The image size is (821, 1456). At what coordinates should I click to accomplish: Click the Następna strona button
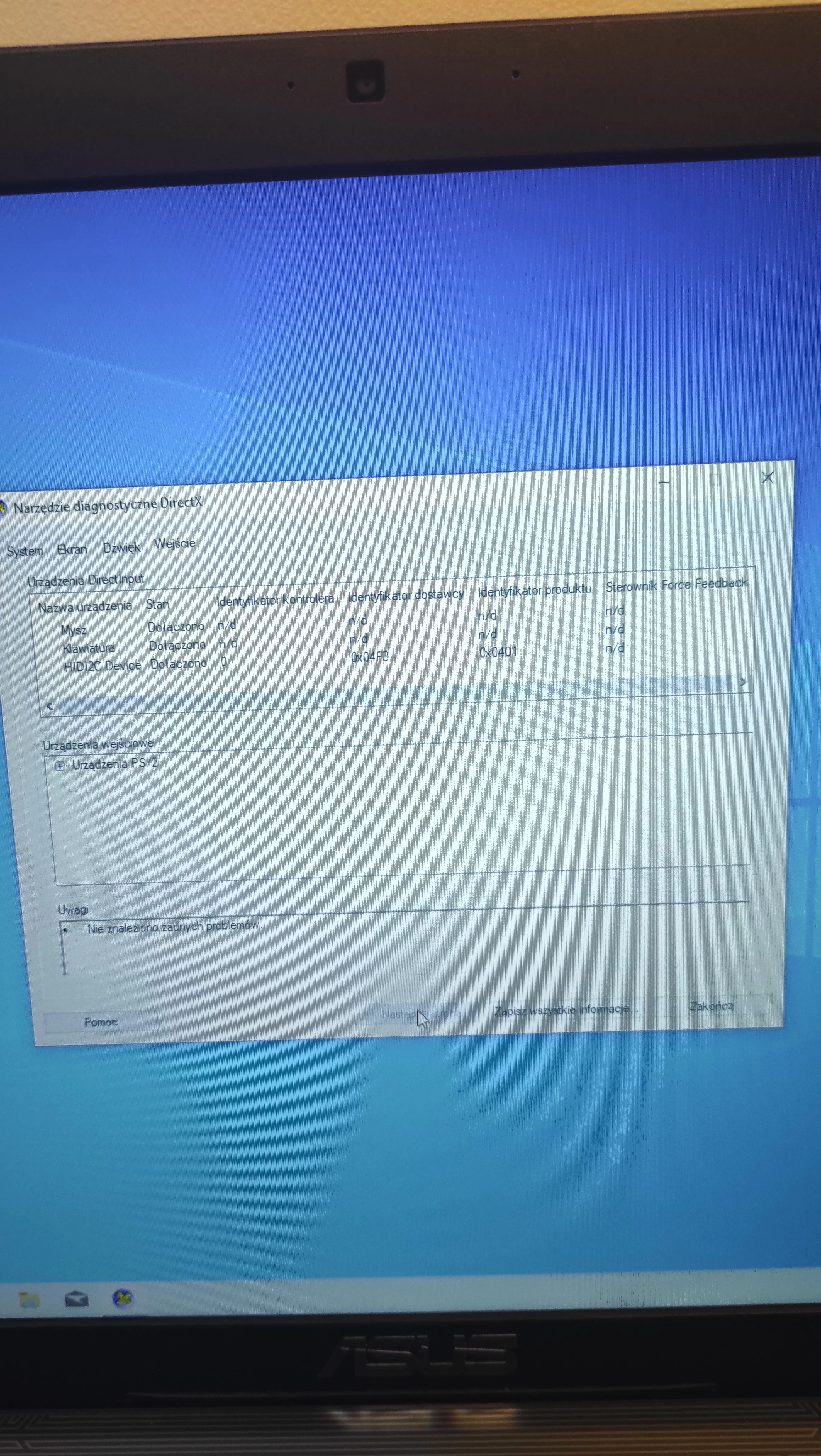coord(422,1014)
